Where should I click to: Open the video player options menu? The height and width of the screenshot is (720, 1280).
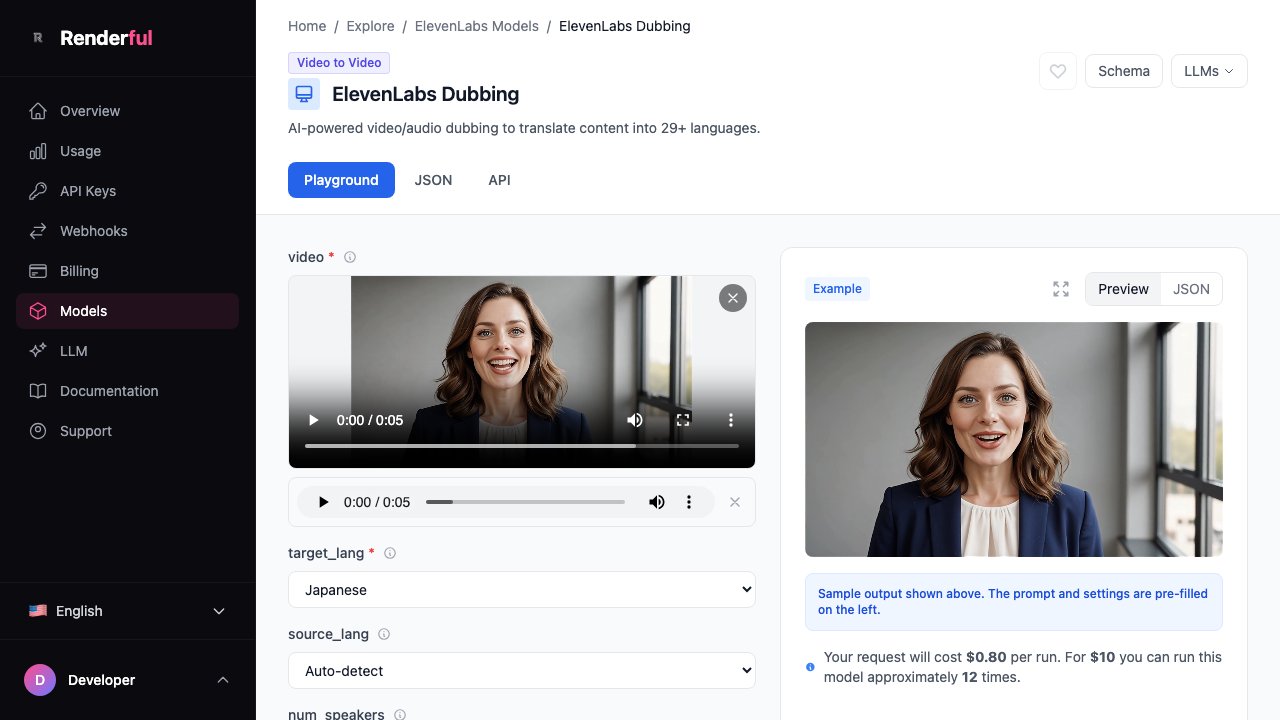tap(731, 420)
